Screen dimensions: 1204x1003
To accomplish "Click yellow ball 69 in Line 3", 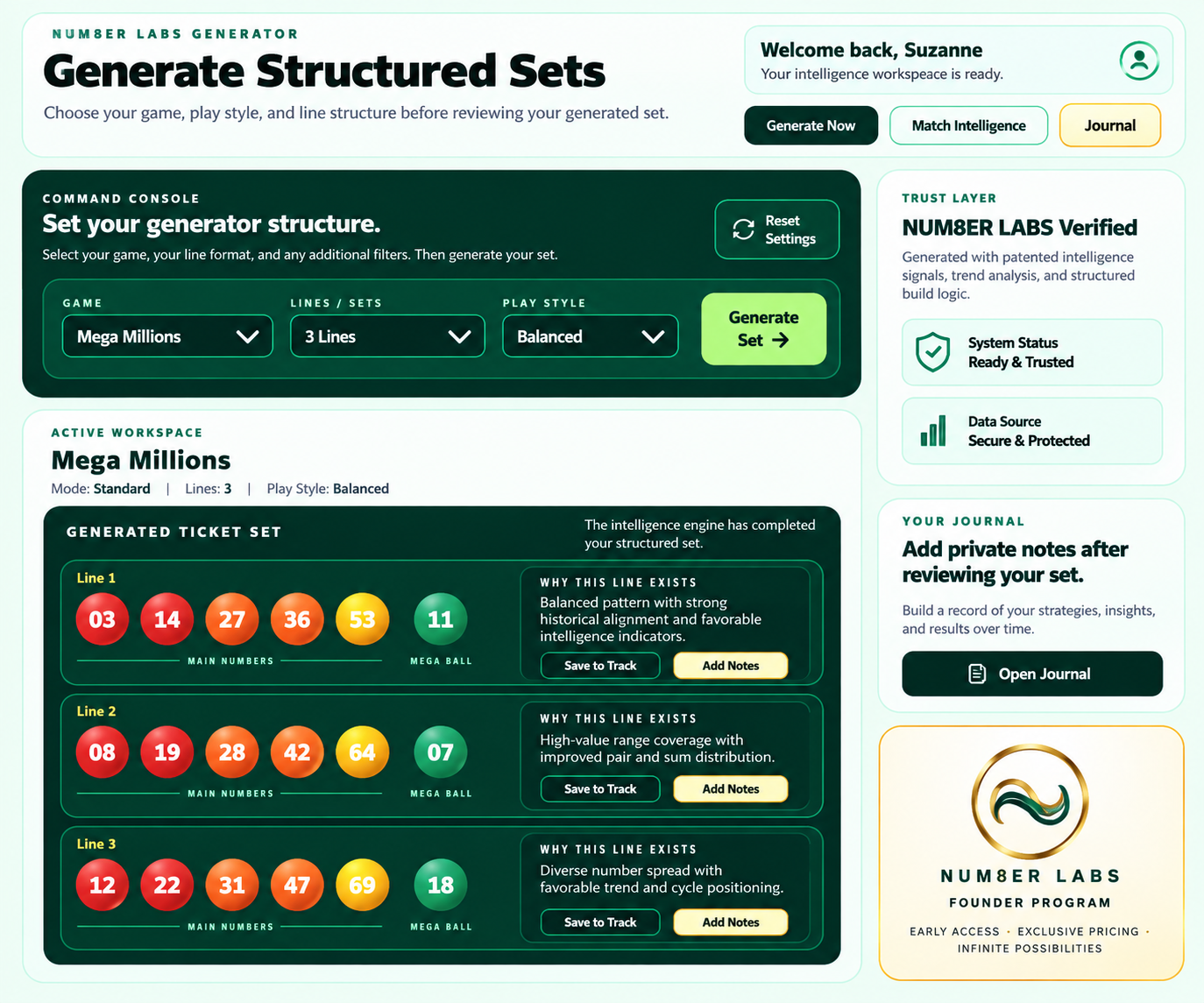I will (x=362, y=885).
